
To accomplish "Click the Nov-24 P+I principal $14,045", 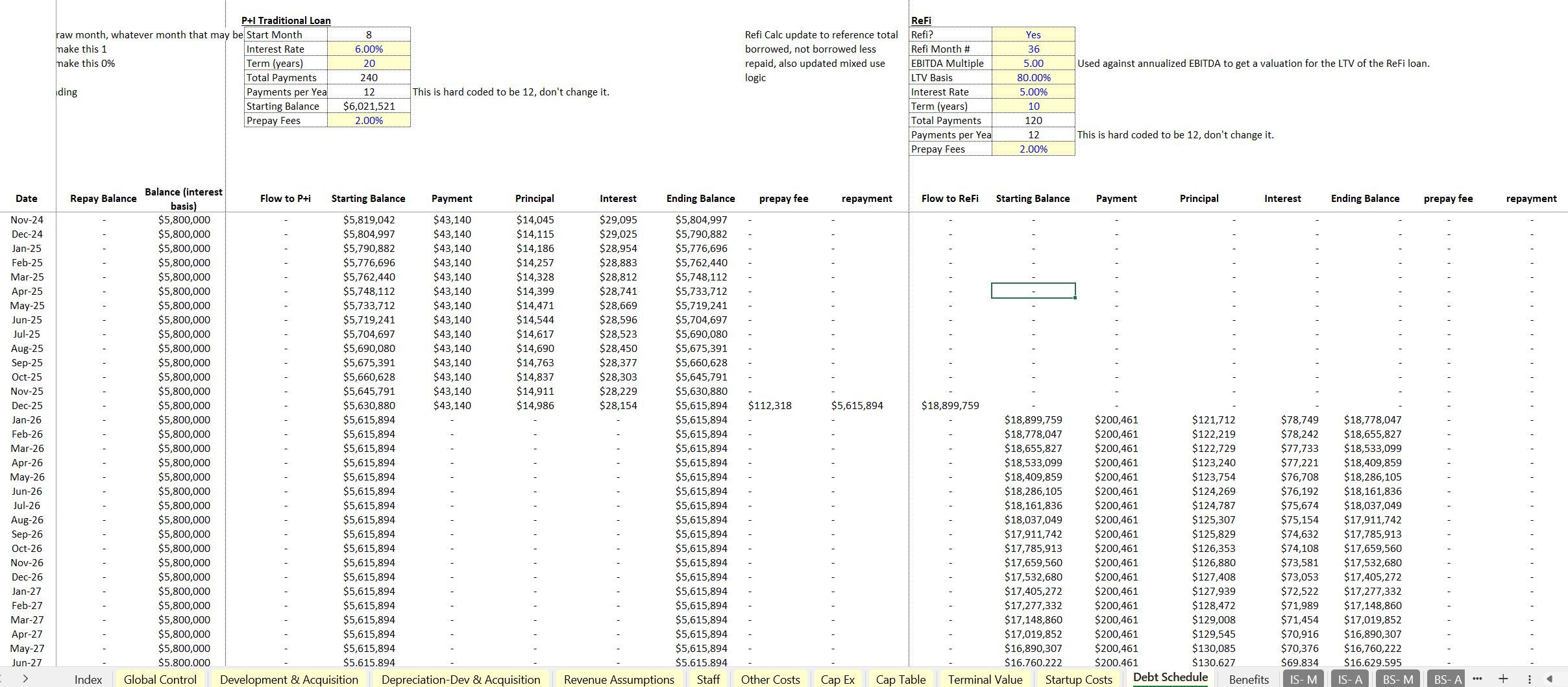I will point(535,219).
